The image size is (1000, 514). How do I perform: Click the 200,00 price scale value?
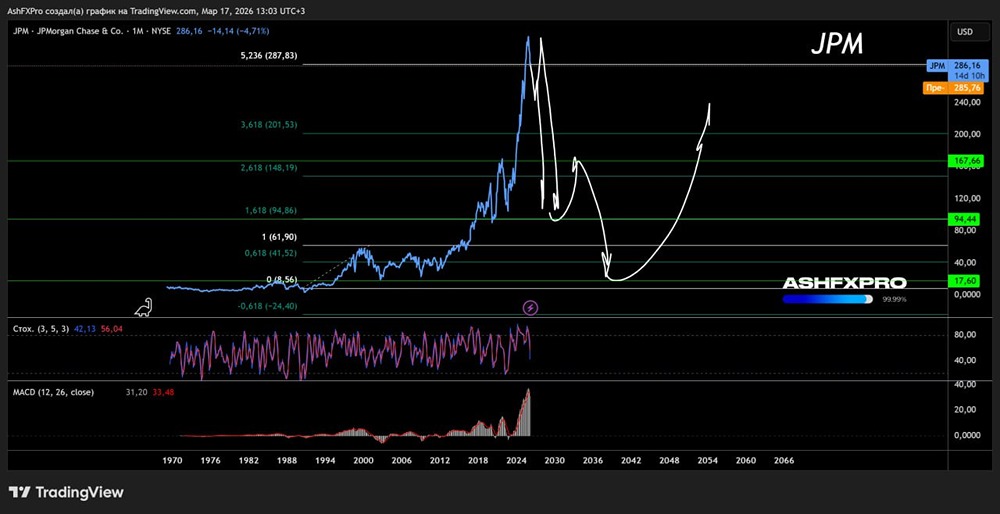click(967, 134)
